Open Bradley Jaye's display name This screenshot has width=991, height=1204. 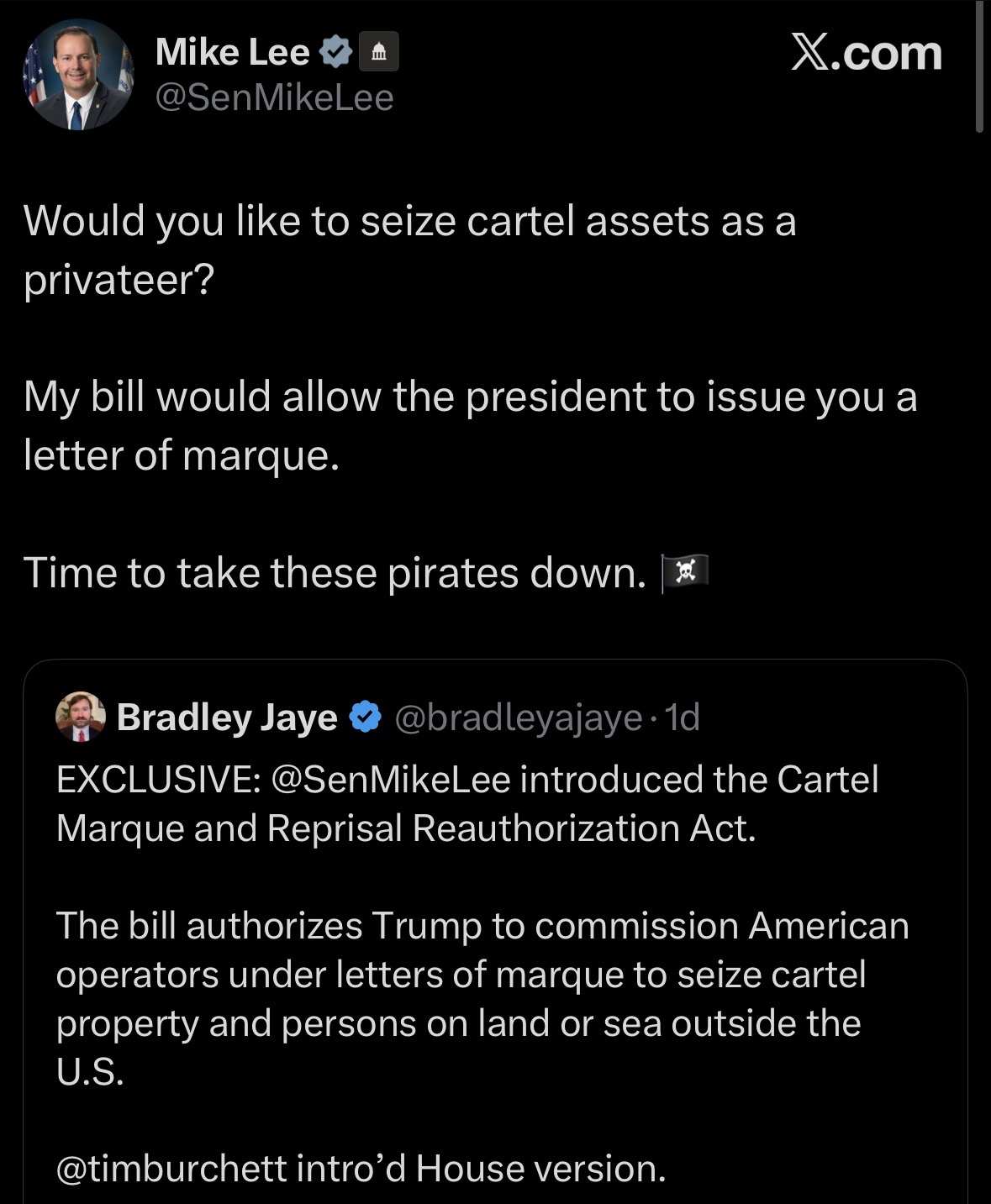tap(227, 718)
